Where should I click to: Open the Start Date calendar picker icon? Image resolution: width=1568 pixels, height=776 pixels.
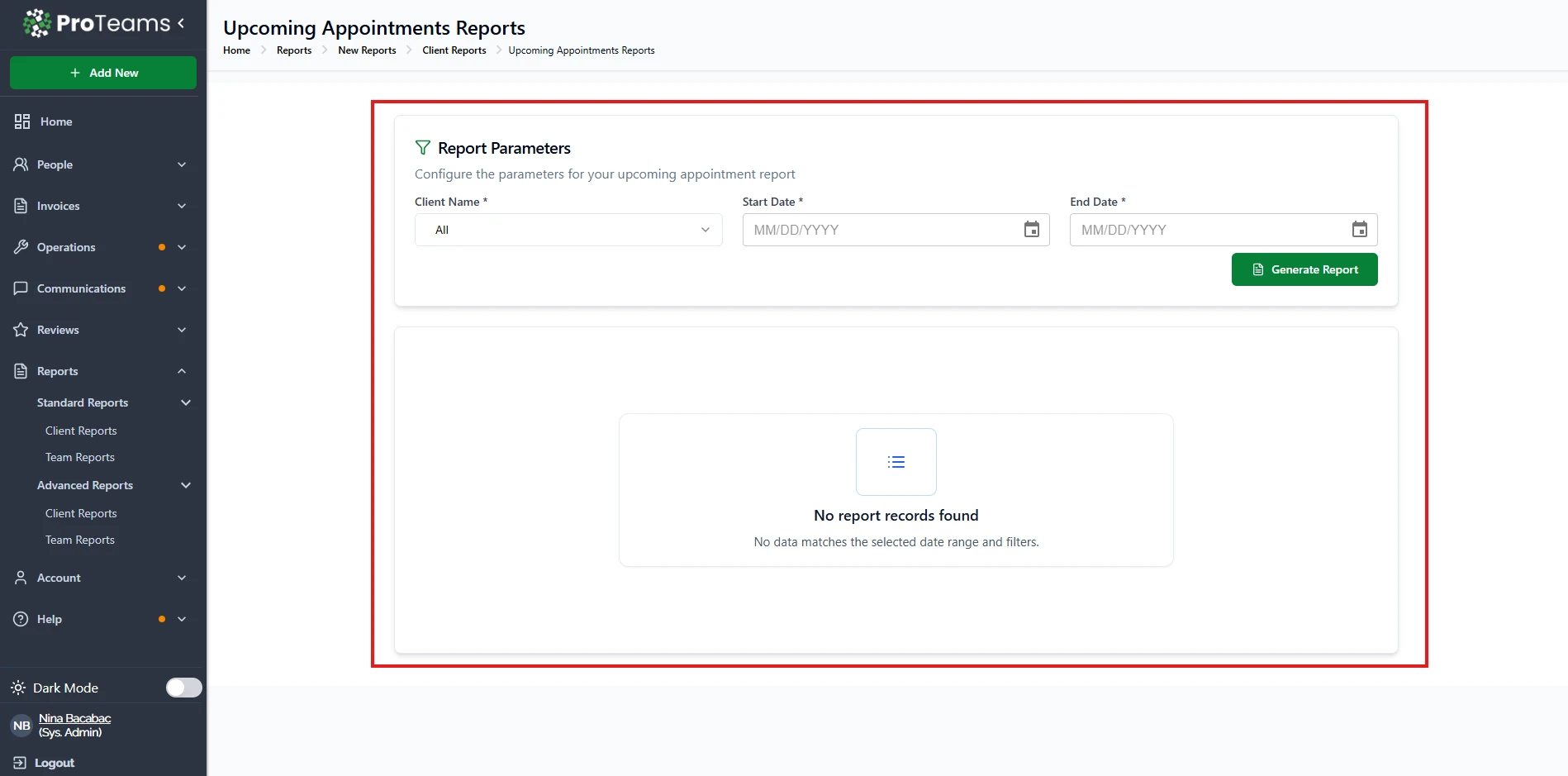coord(1031,230)
